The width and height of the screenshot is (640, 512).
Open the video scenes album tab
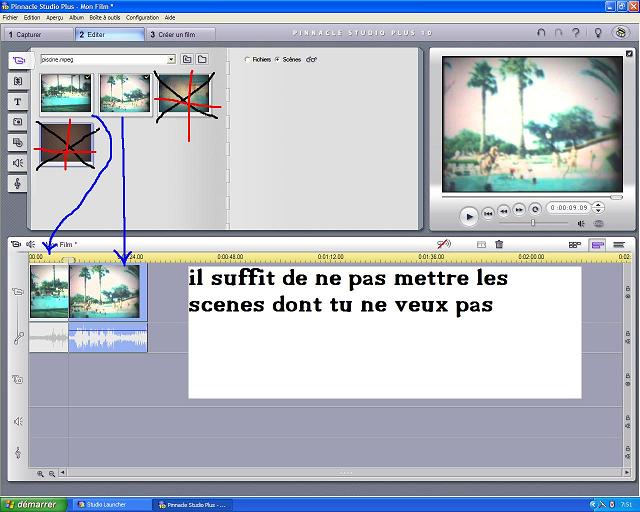18,61
